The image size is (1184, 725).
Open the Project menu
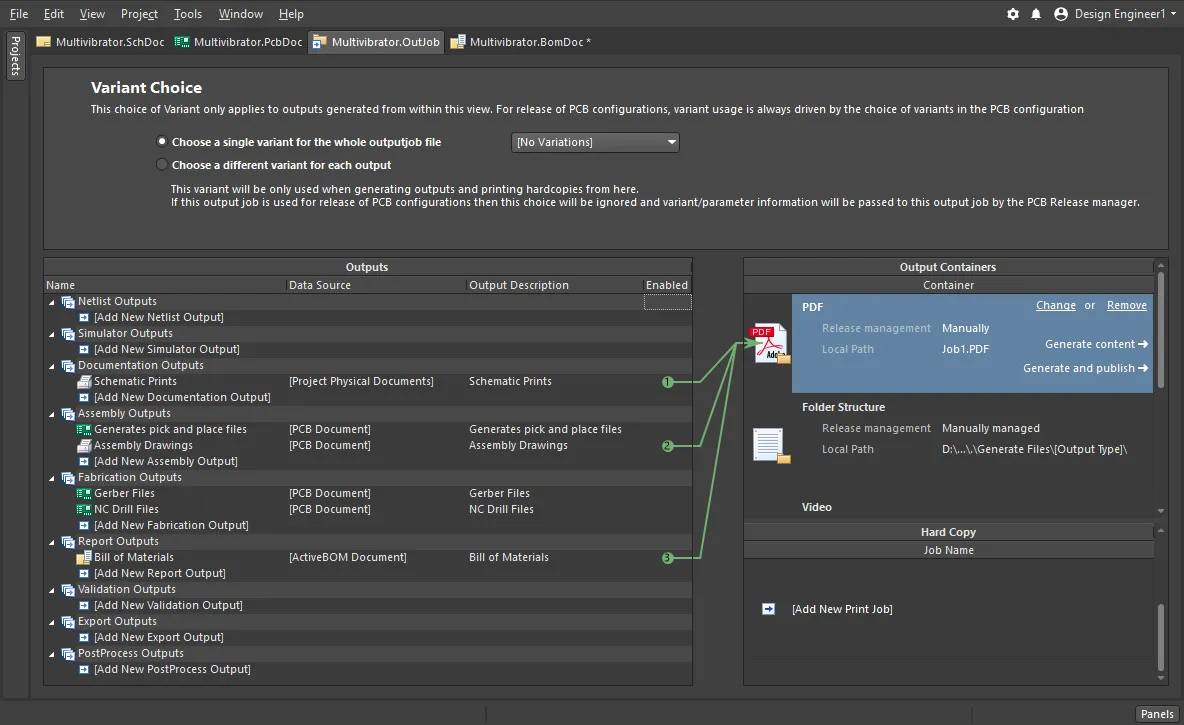139,14
